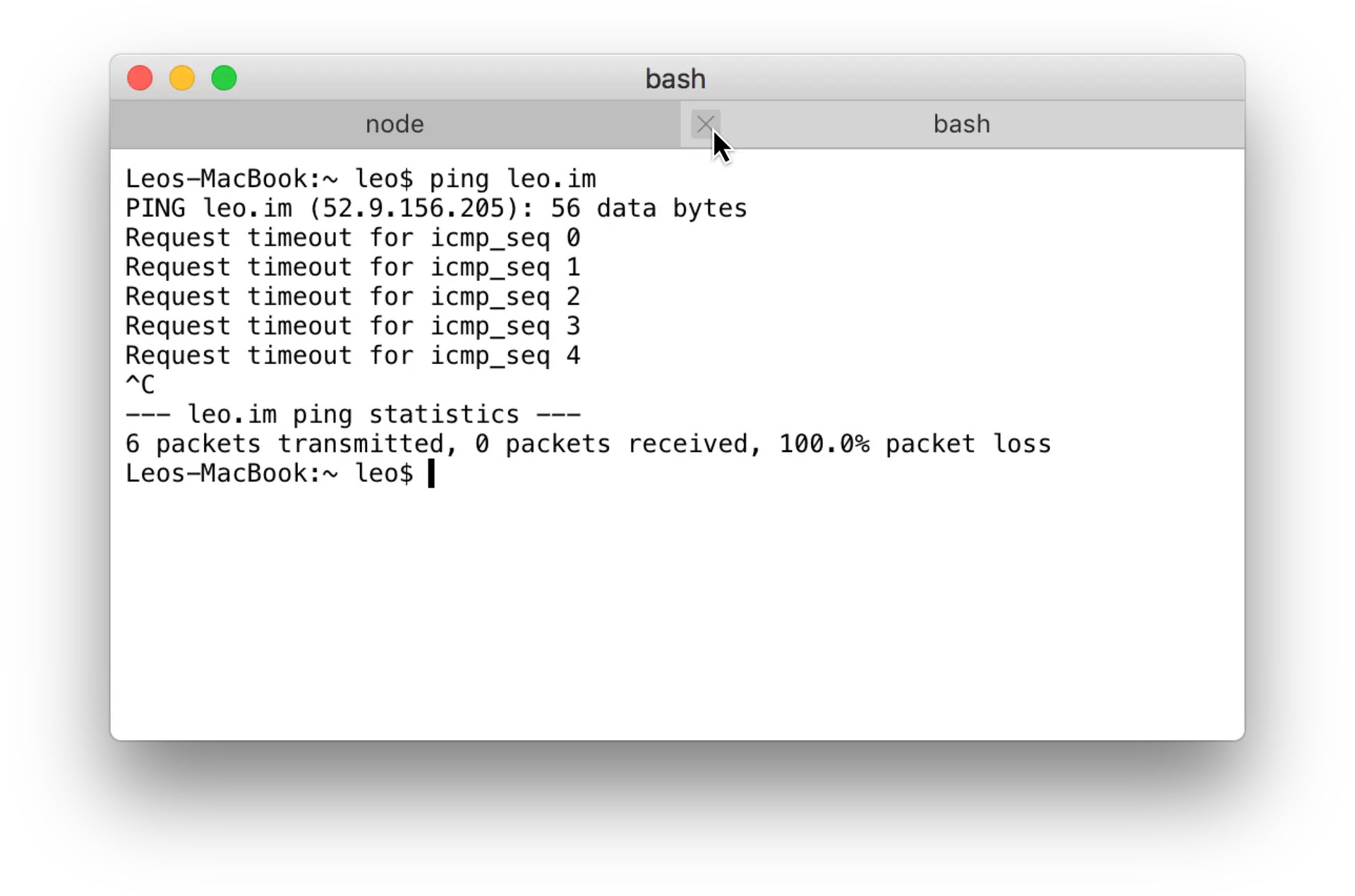Click the ^C interrupt text
Screen dimensions: 1355x896
140,385
